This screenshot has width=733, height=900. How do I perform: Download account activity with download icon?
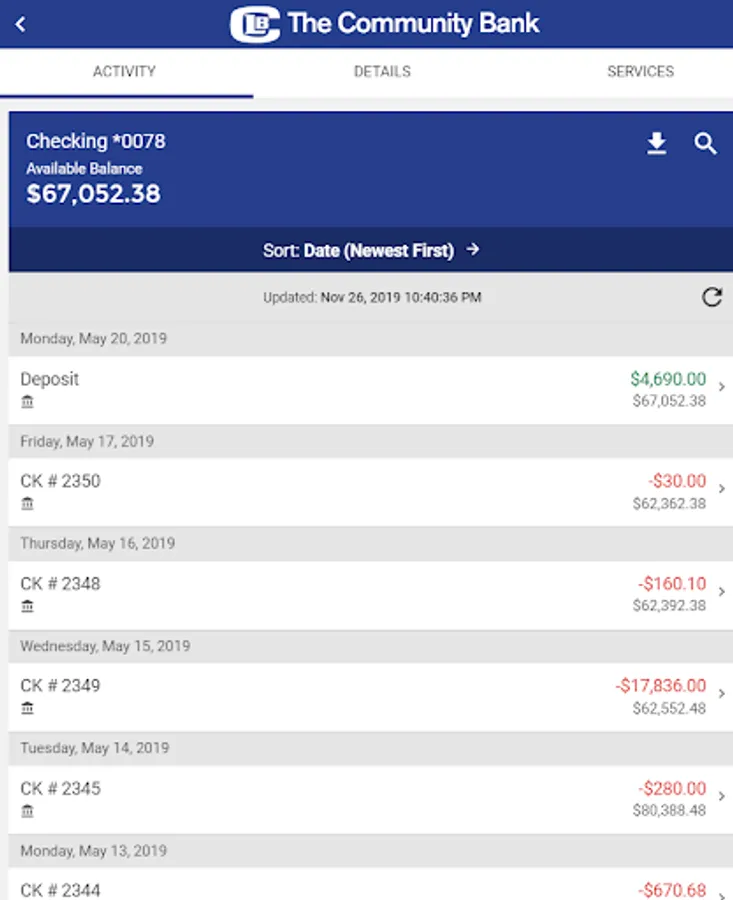657,143
